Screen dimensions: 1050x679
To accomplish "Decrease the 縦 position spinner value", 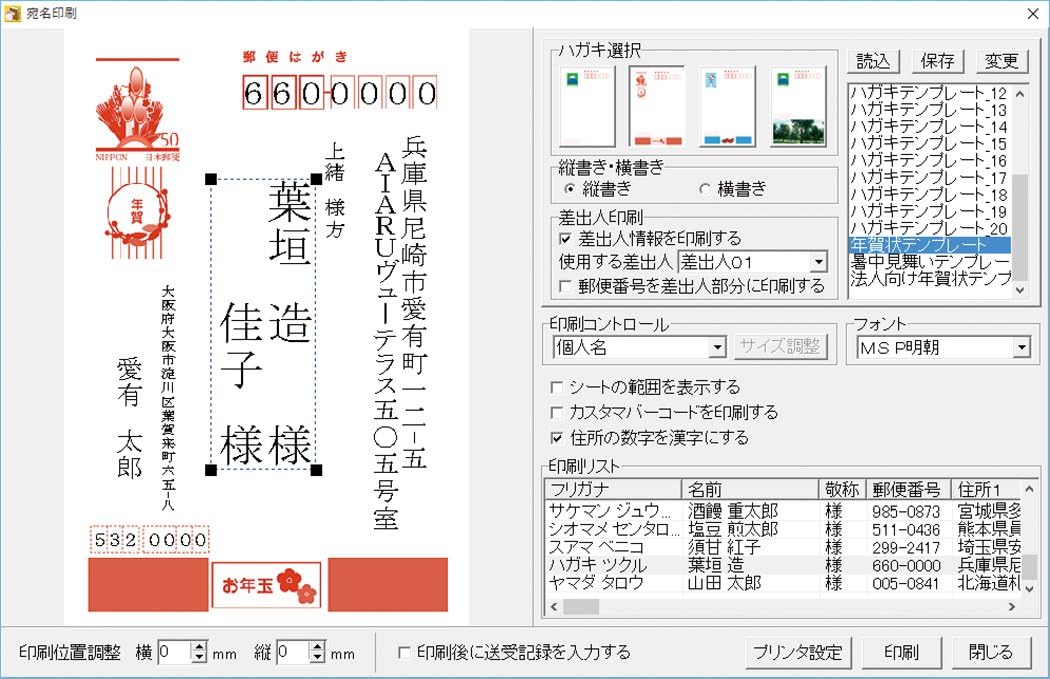I will (317, 658).
